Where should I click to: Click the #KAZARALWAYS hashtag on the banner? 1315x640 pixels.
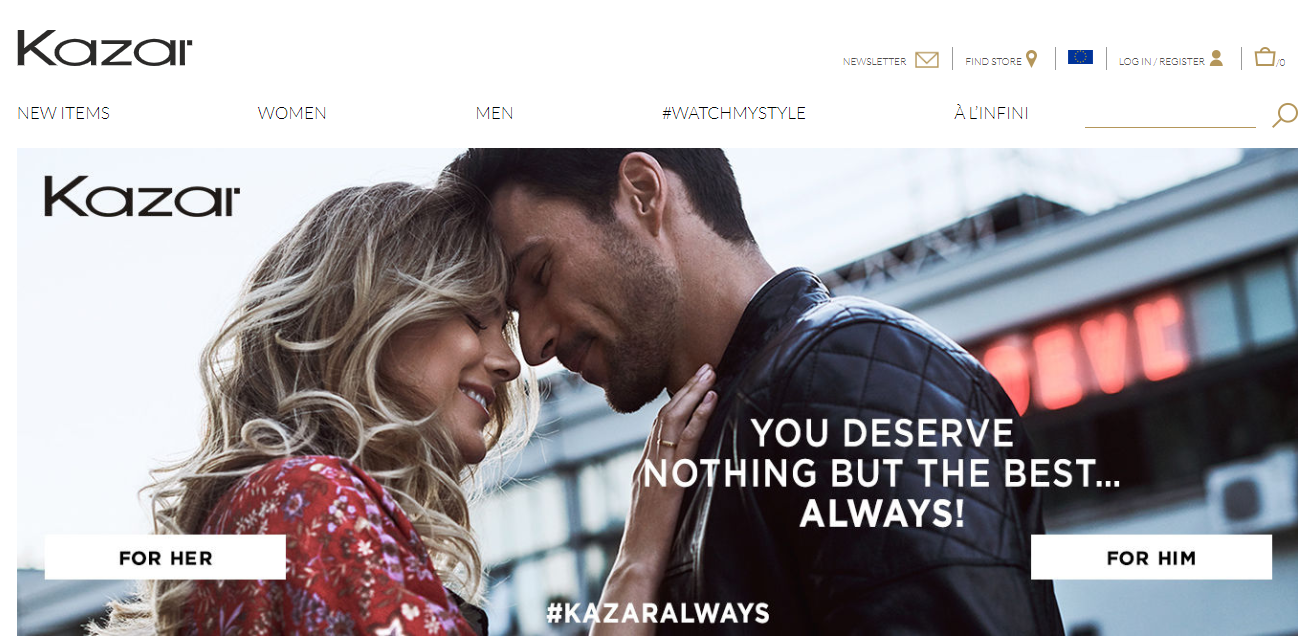(x=657, y=613)
